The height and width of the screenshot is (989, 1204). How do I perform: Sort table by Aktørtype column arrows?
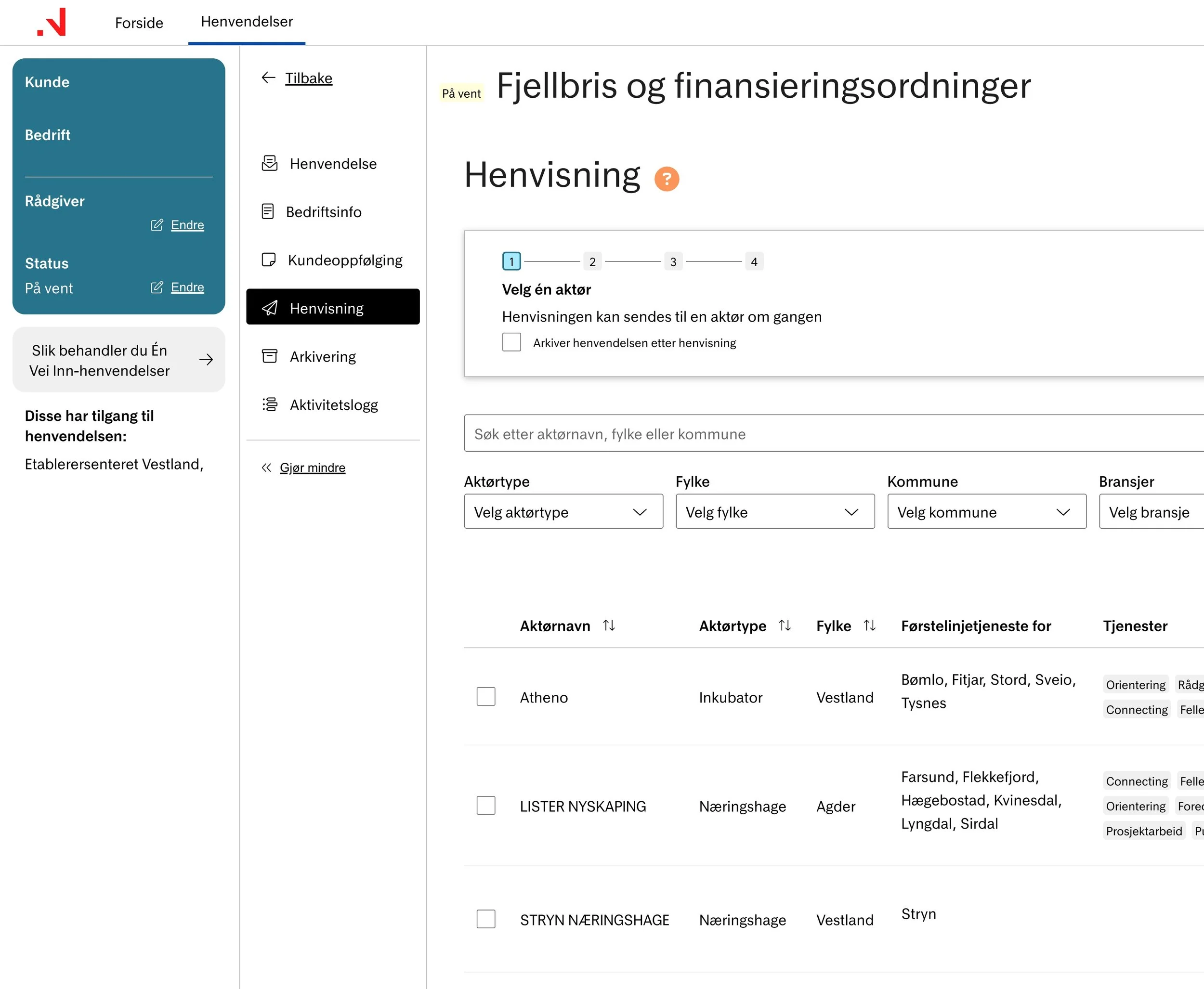(785, 625)
